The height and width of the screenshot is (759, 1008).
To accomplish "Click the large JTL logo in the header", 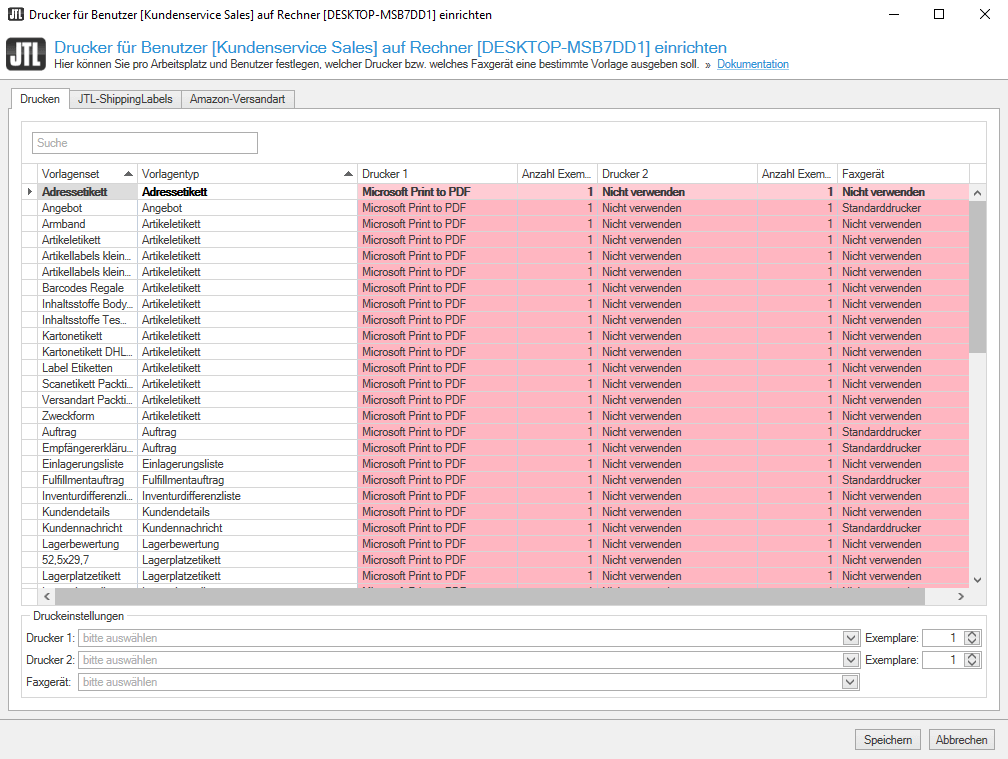I will click(25, 54).
